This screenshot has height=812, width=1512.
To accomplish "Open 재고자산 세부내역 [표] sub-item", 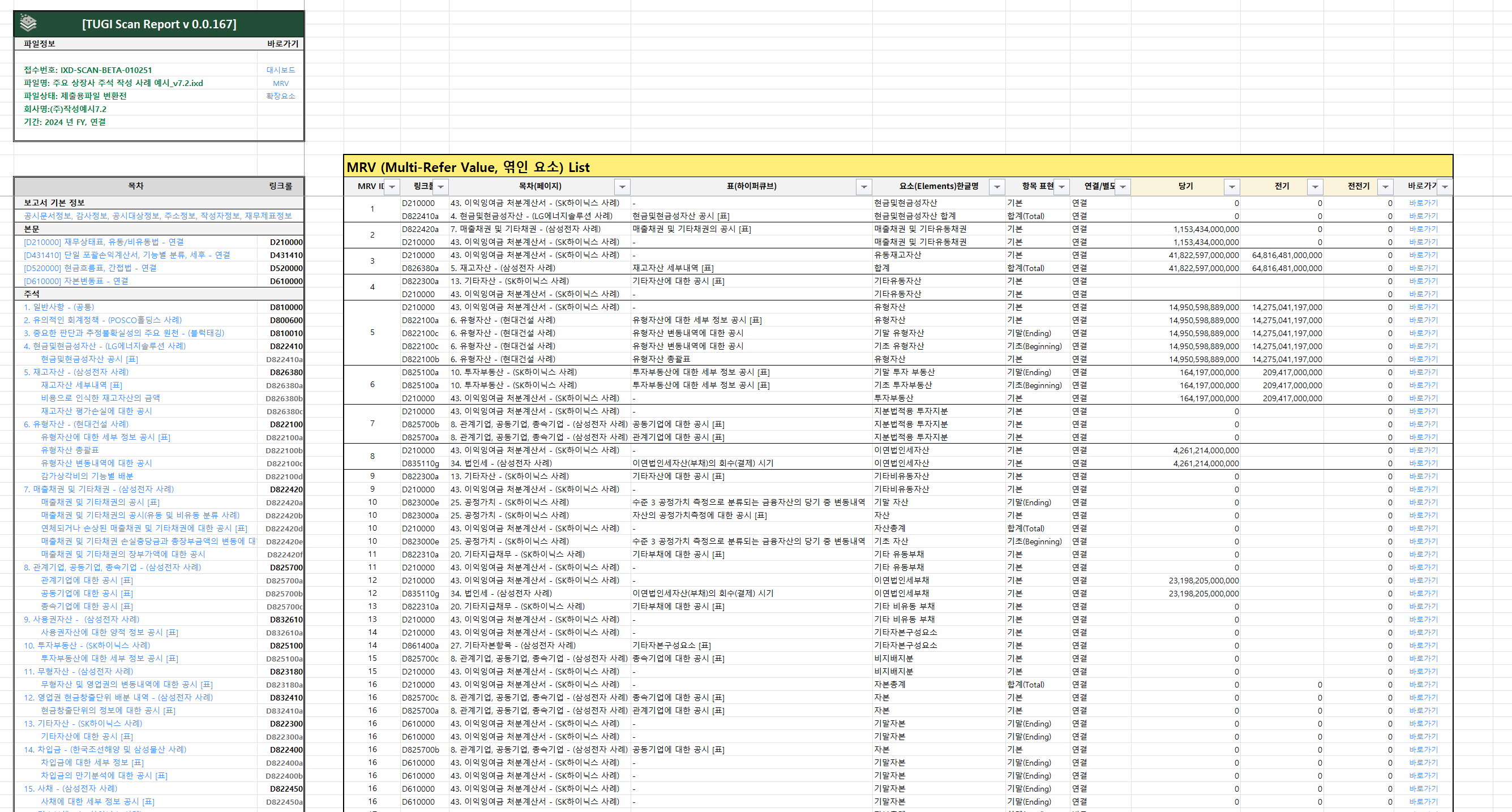I will click(81, 385).
